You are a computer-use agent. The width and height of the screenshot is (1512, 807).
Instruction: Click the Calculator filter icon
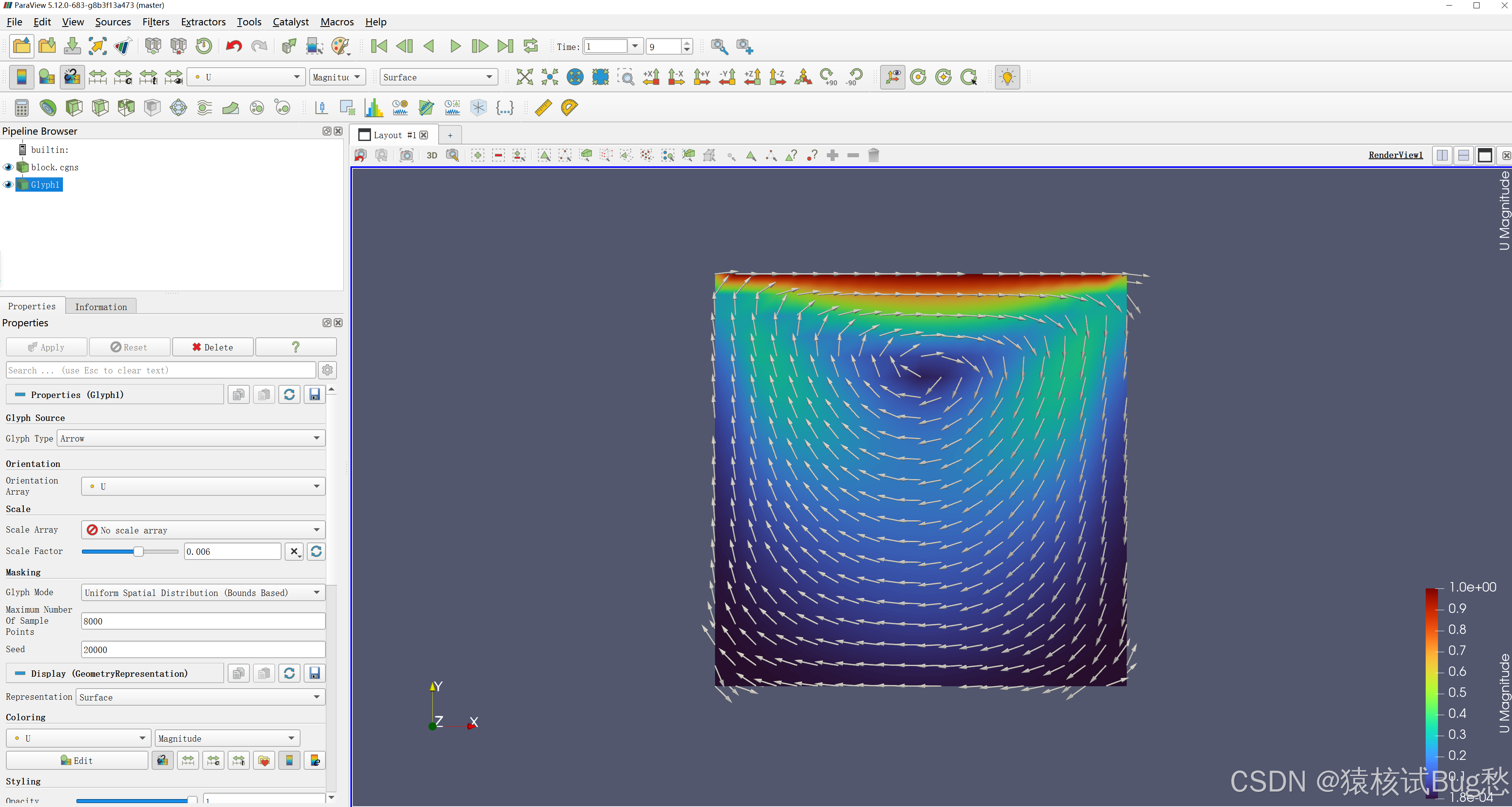[x=21, y=107]
